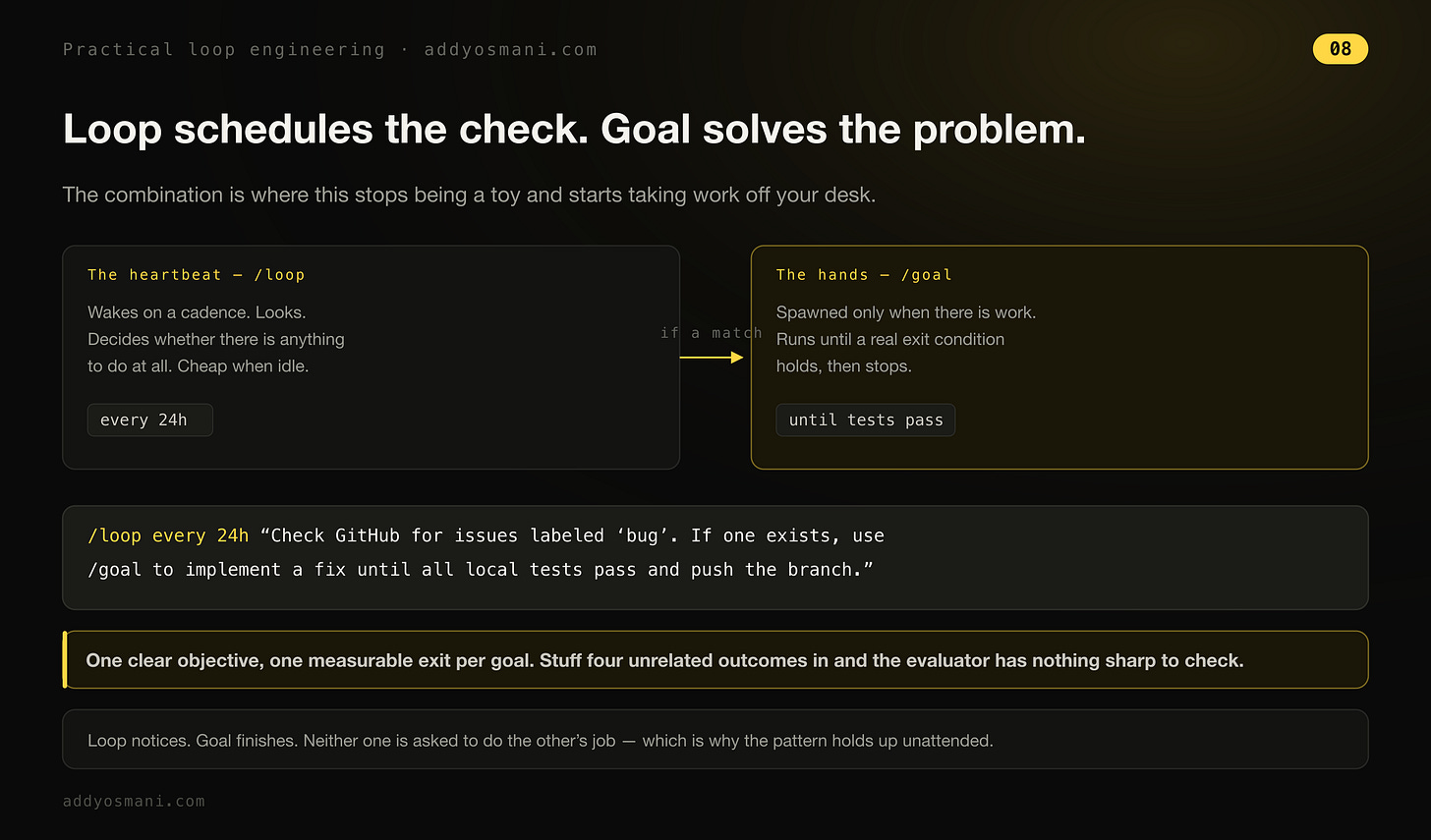Click the heartbeat card description 'Wakes on a cadence'

(x=216, y=339)
